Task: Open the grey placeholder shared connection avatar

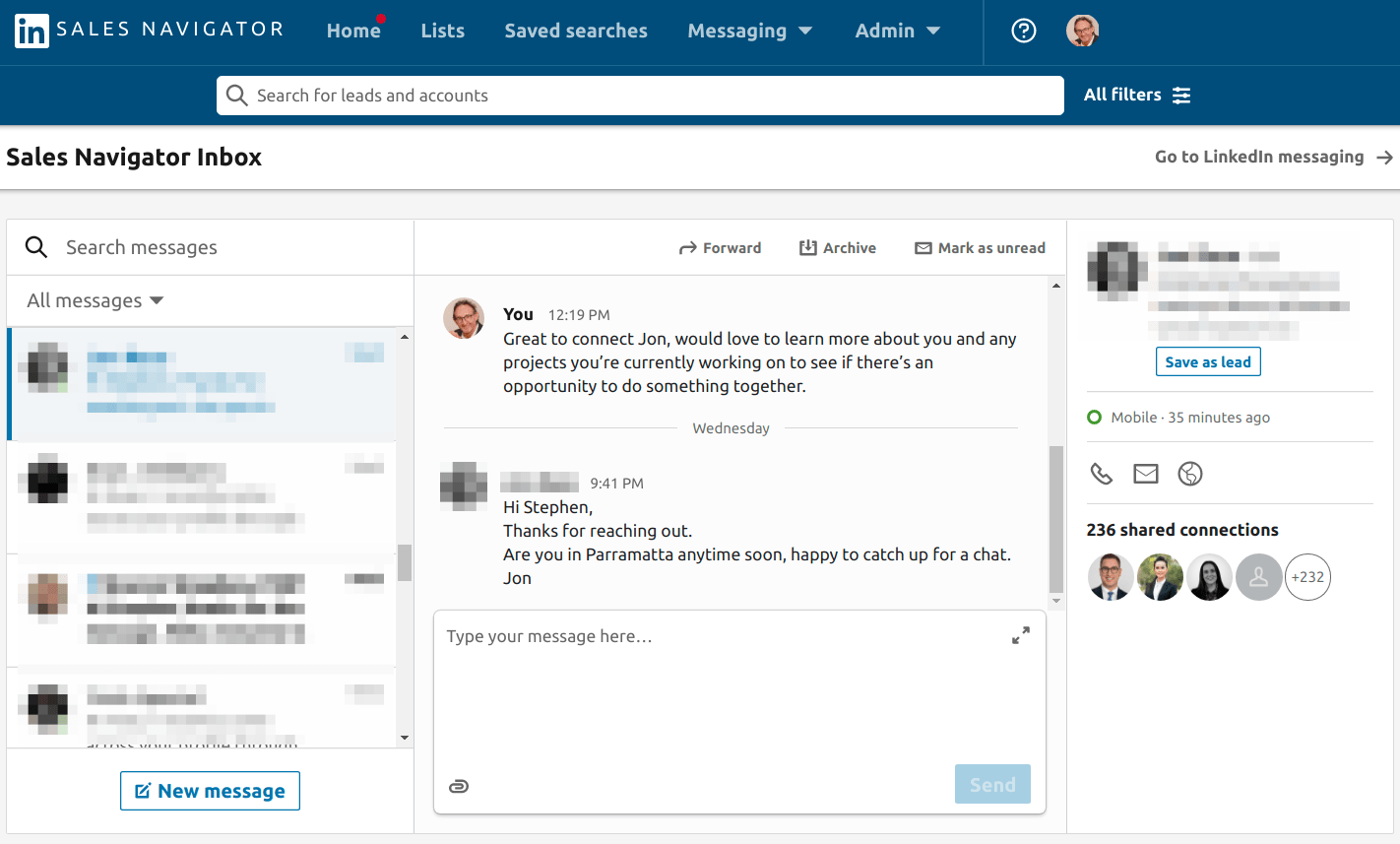Action: click(1259, 577)
